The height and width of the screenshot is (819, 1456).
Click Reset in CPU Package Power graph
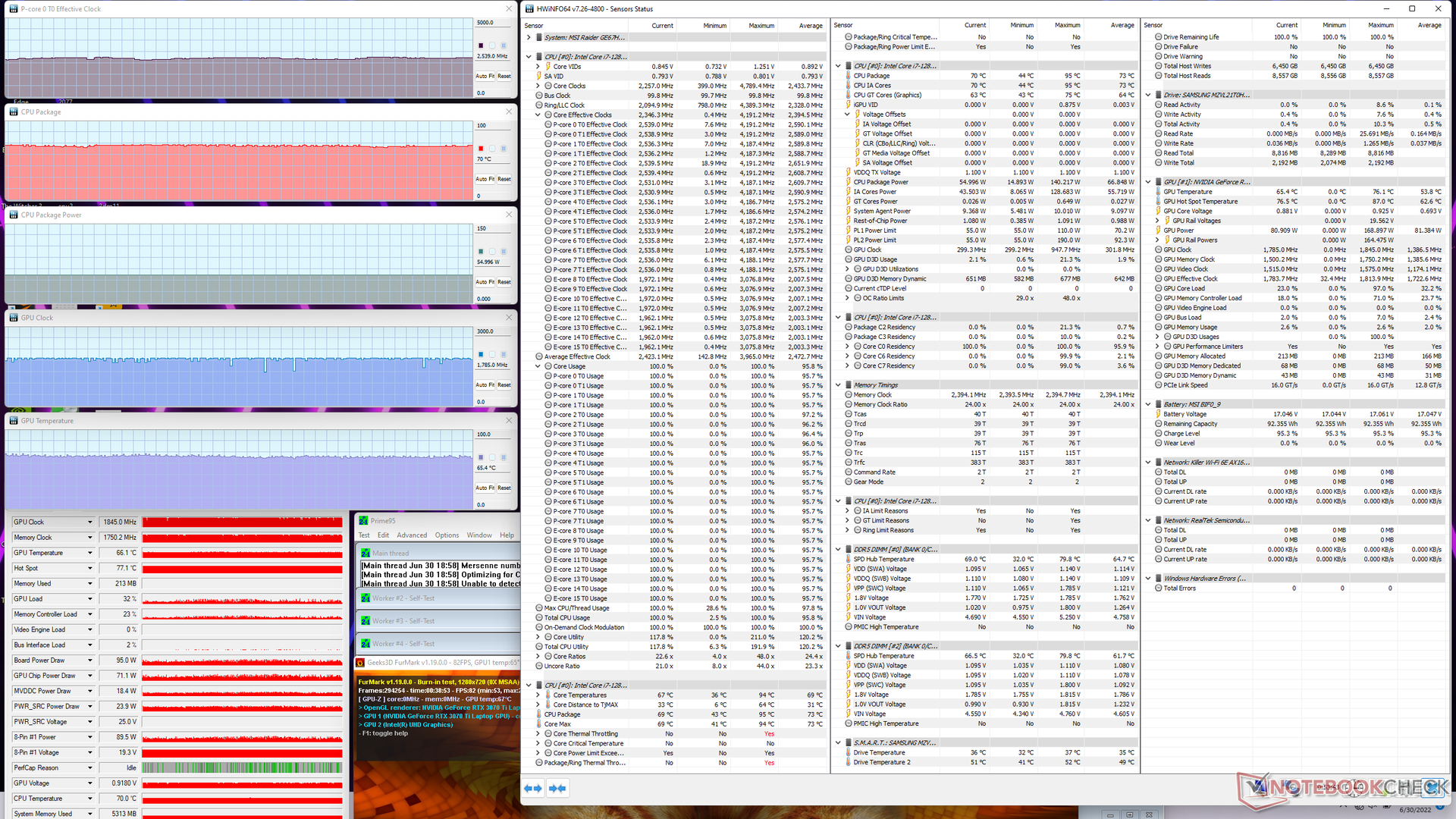coord(504,282)
